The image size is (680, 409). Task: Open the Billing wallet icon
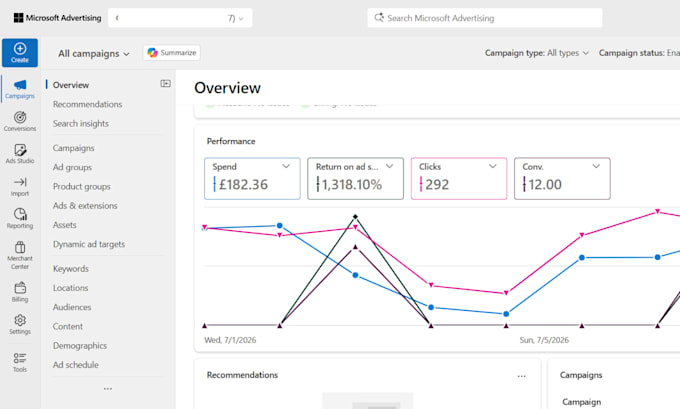click(20, 288)
